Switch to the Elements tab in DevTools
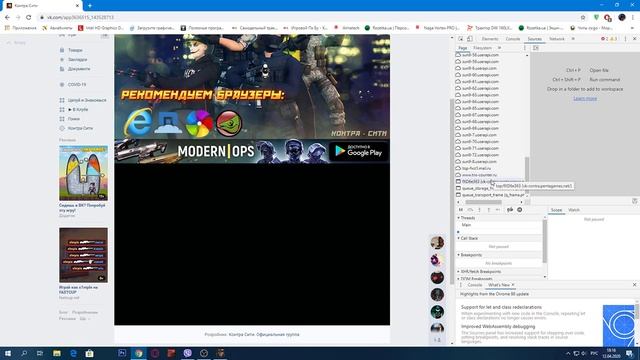Screen dimensions: 640x360 [490, 39]
